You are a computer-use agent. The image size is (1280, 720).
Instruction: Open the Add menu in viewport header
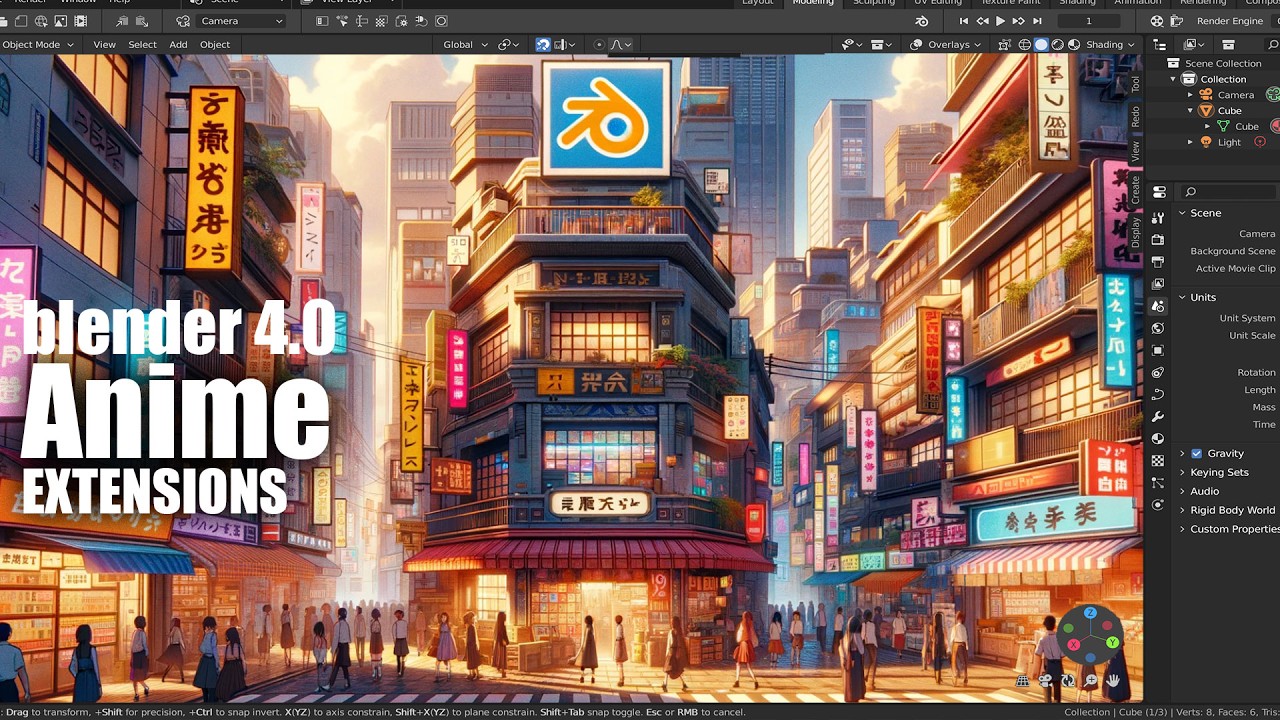click(x=178, y=44)
